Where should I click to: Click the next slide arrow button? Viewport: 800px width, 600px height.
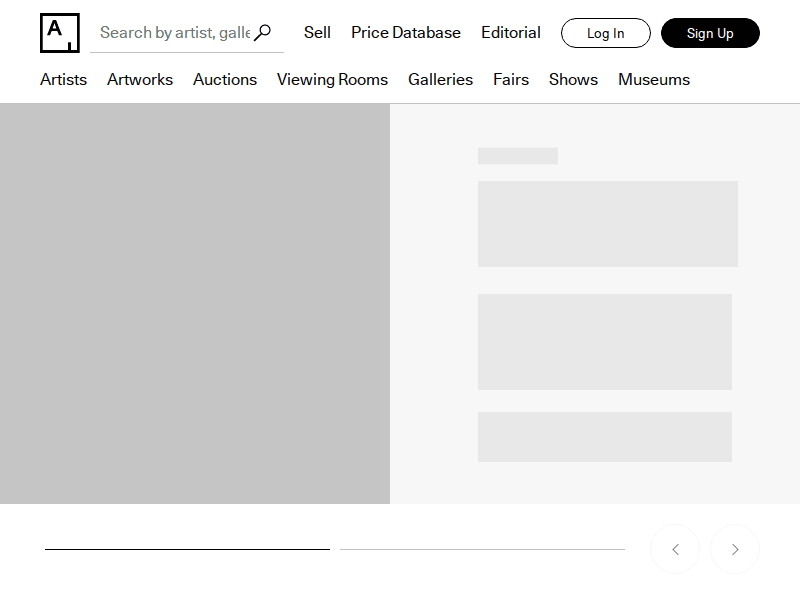pyautogui.click(x=735, y=549)
